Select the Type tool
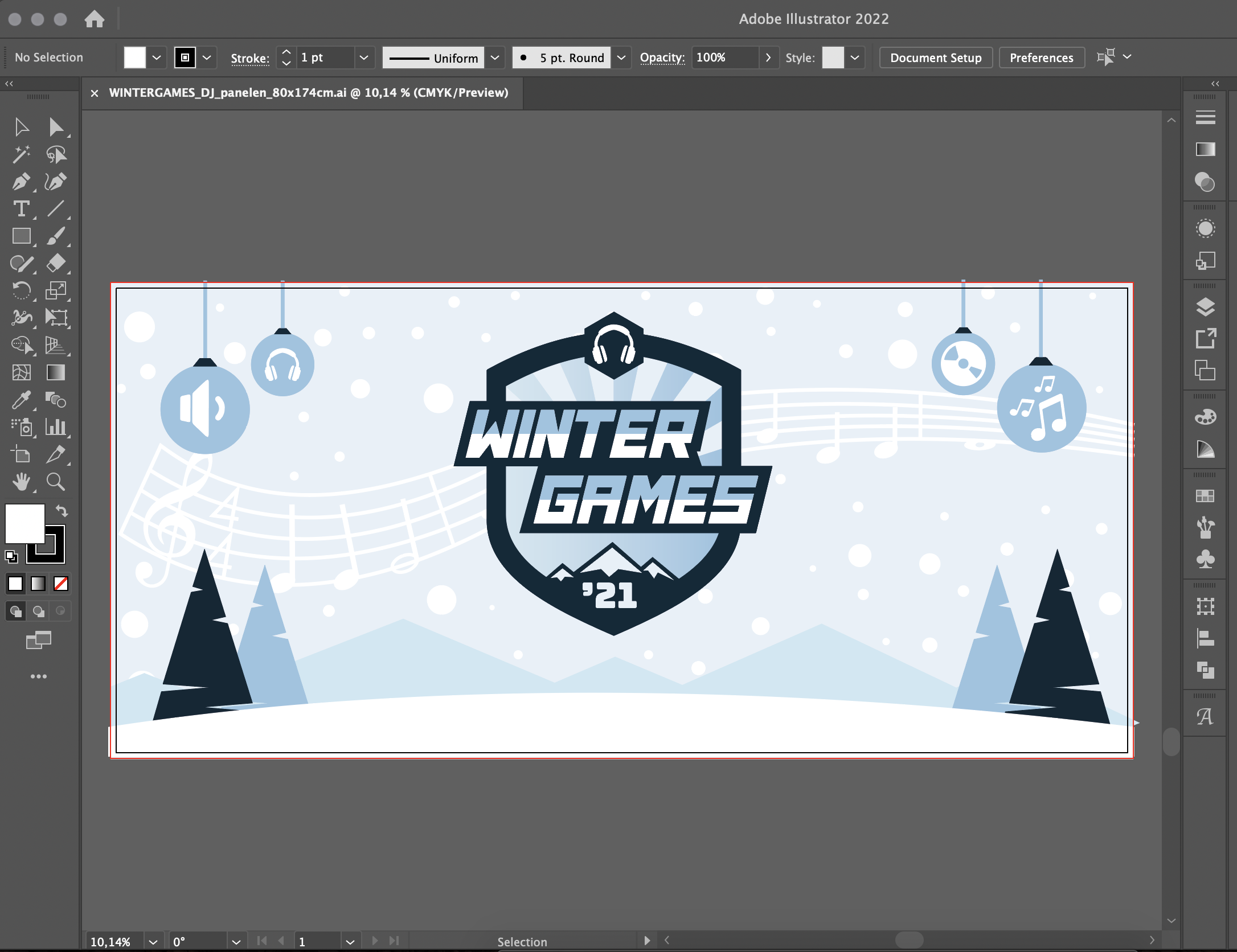 click(21, 209)
